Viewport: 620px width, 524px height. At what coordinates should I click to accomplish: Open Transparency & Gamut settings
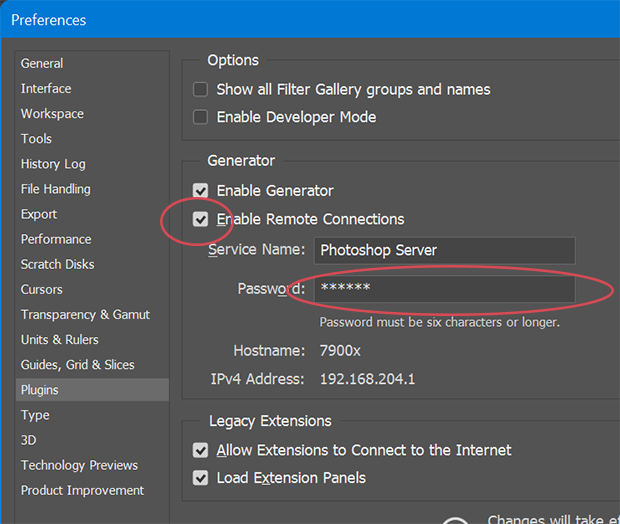[x=85, y=314]
